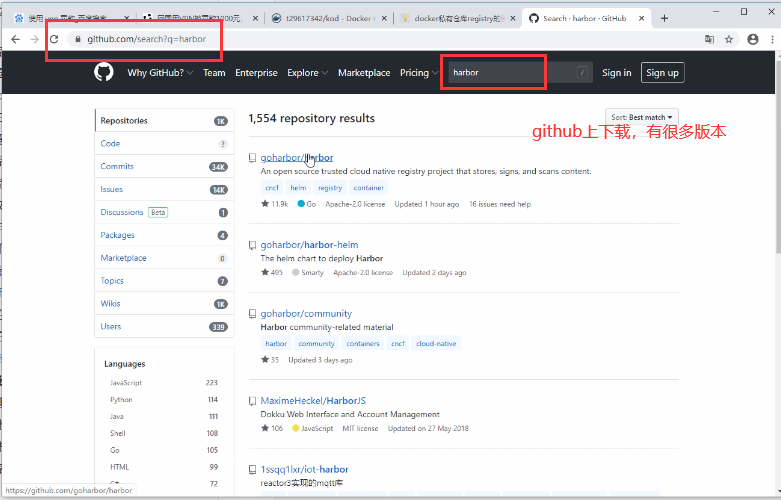The width and height of the screenshot is (781, 500).
Task: Click repo icon beside goharbor/harbor
Action: 253,158
